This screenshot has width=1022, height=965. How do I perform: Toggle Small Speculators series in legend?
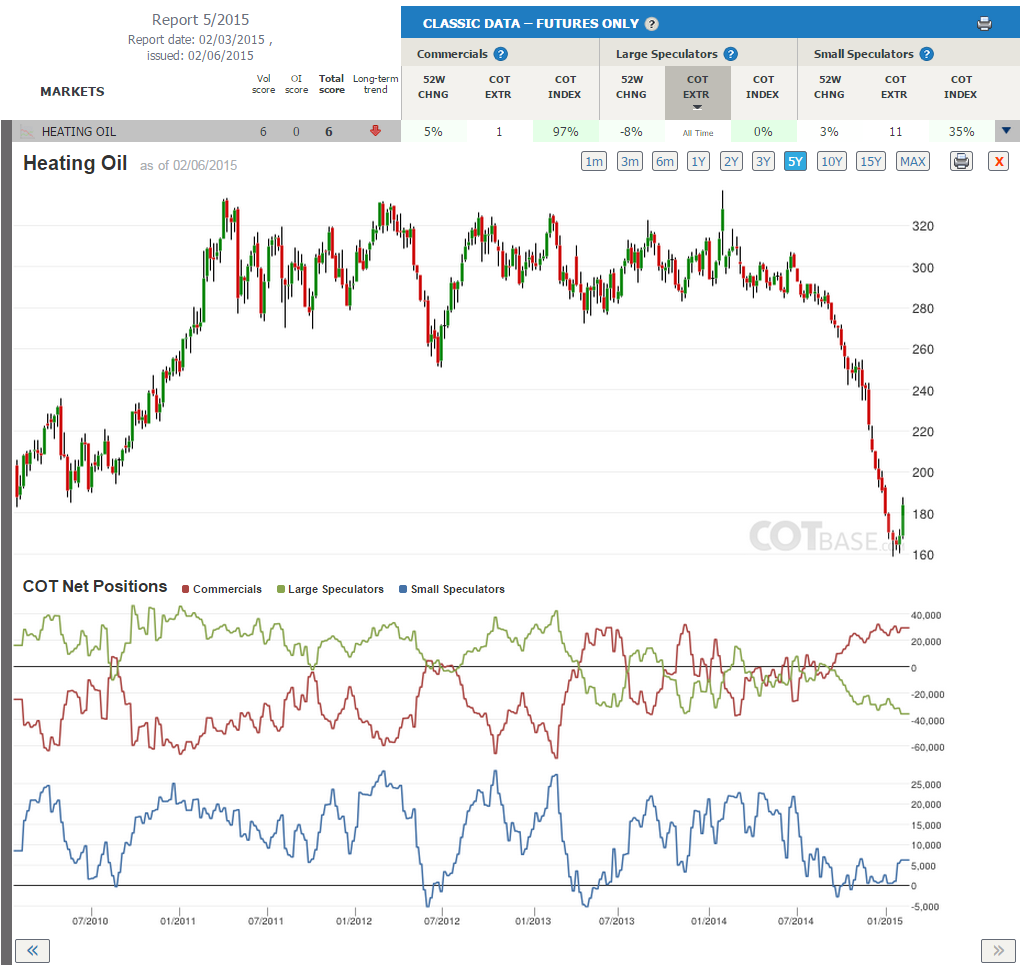[x=452, y=589]
